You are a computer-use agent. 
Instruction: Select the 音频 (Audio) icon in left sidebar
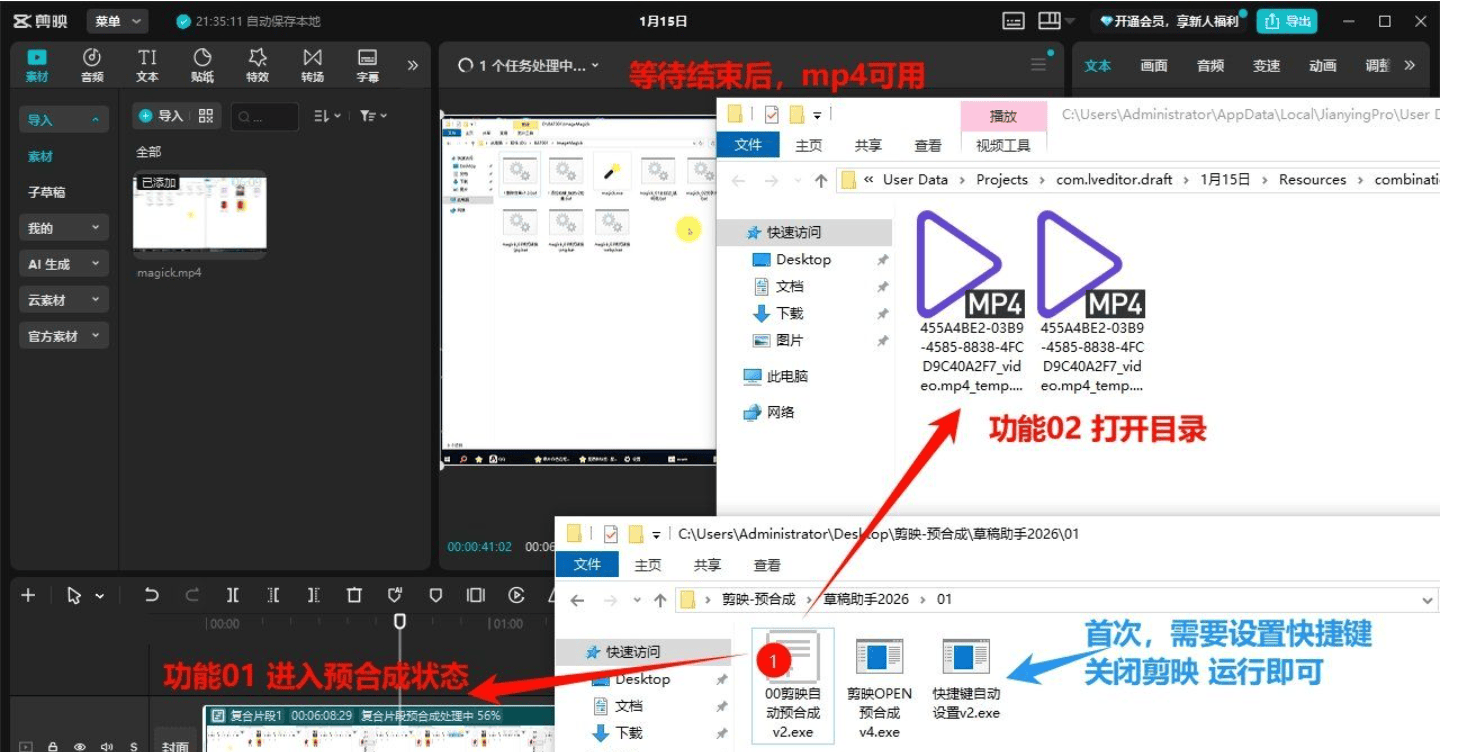tap(91, 62)
